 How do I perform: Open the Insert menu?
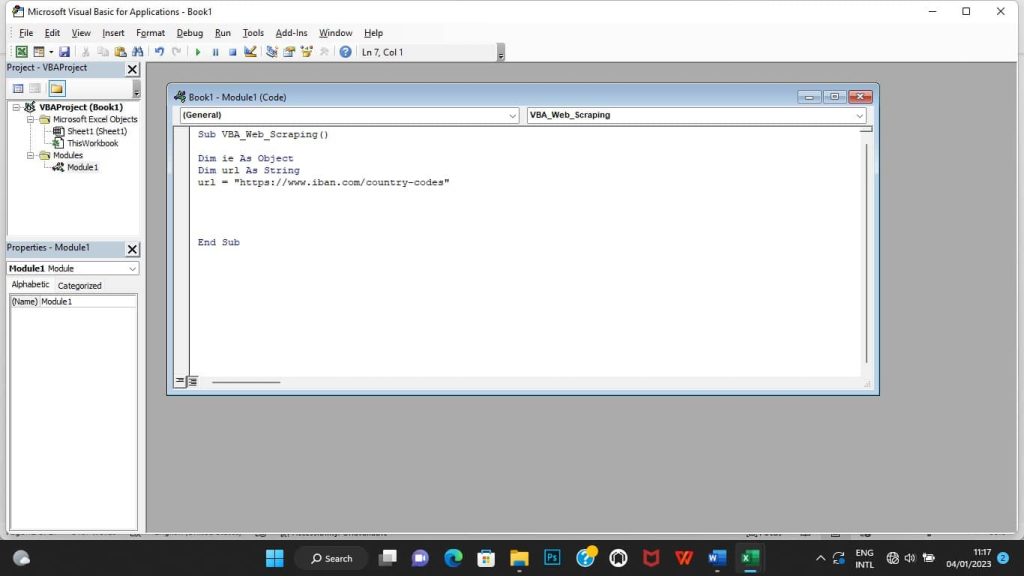point(113,33)
